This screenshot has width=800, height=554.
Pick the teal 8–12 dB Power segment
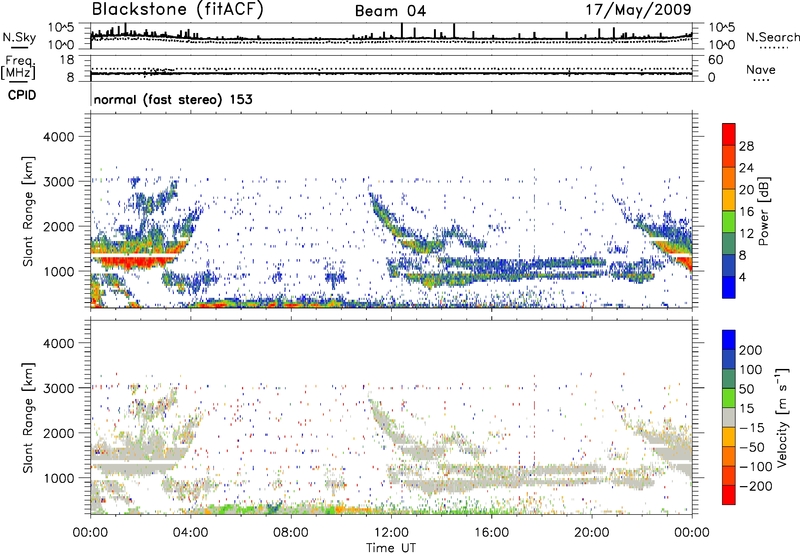point(729,243)
